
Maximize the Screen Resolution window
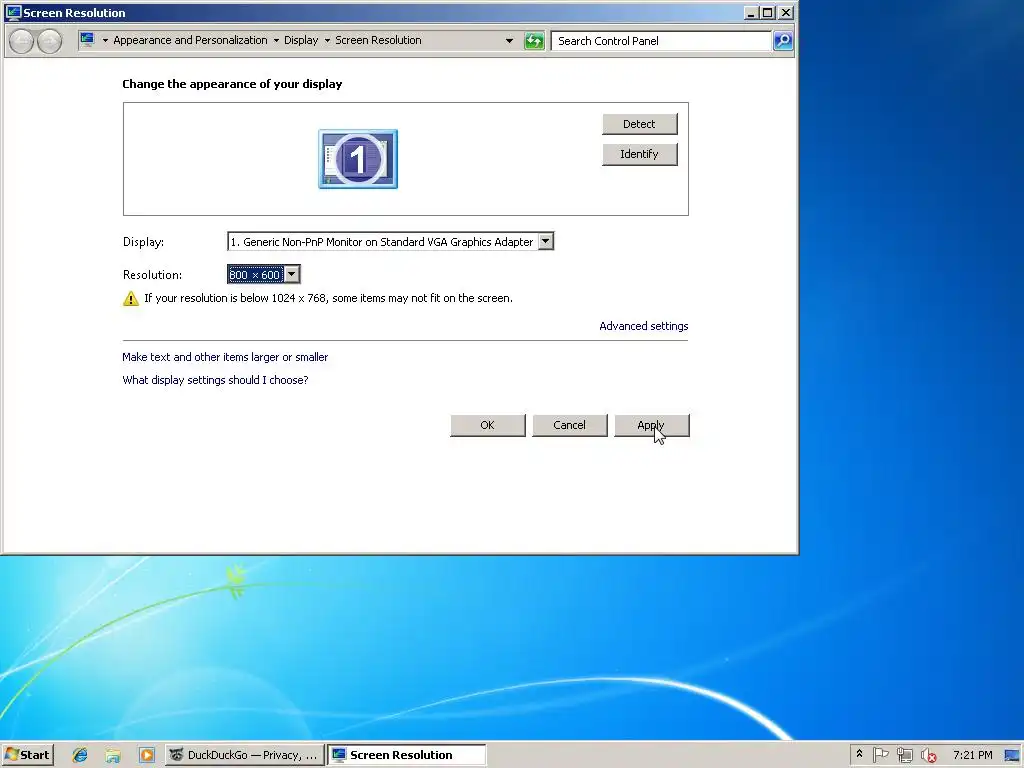tap(768, 12)
